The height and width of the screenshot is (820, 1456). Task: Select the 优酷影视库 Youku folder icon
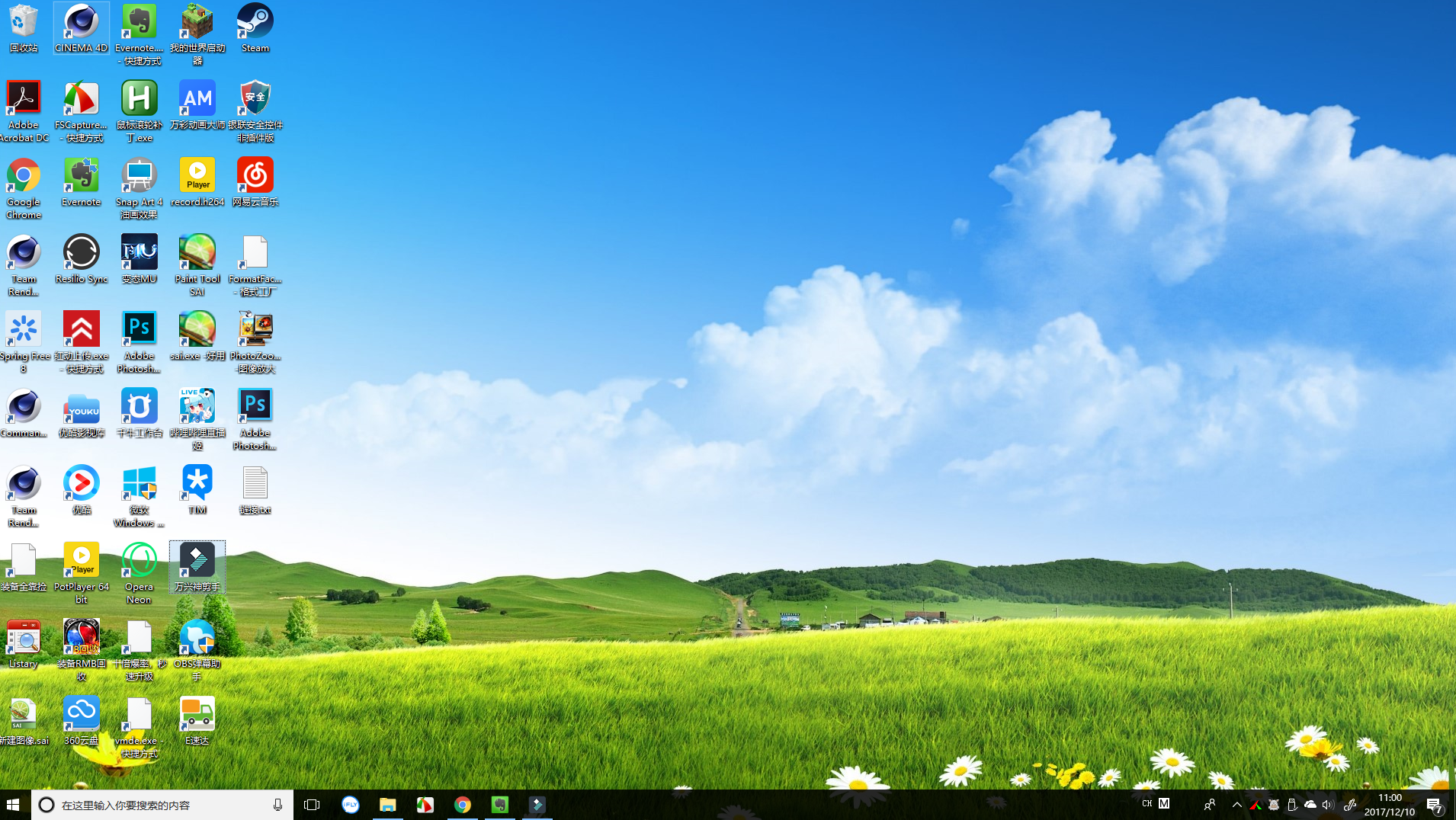coord(82,414)
